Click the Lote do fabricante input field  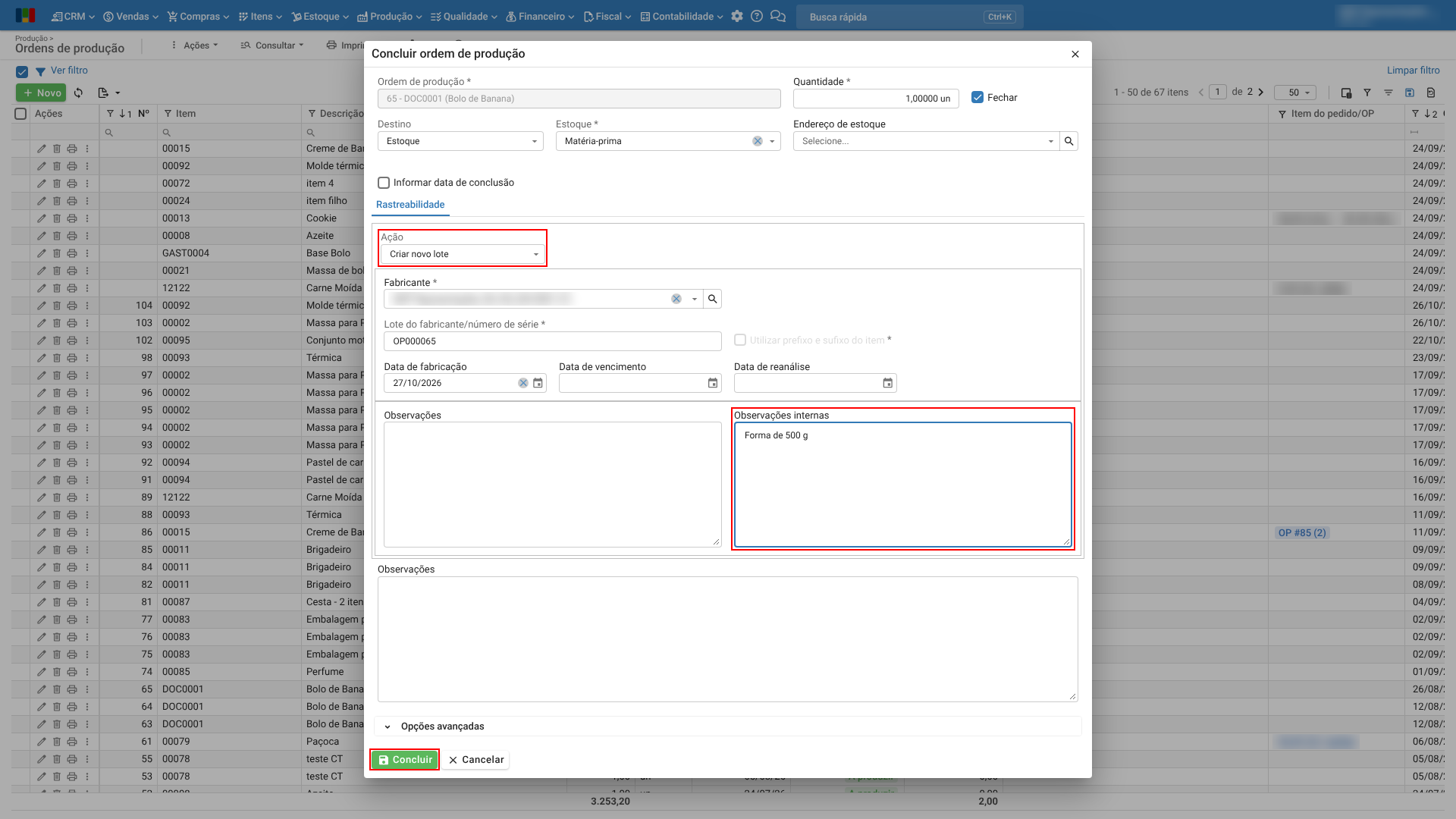point(552,341)
